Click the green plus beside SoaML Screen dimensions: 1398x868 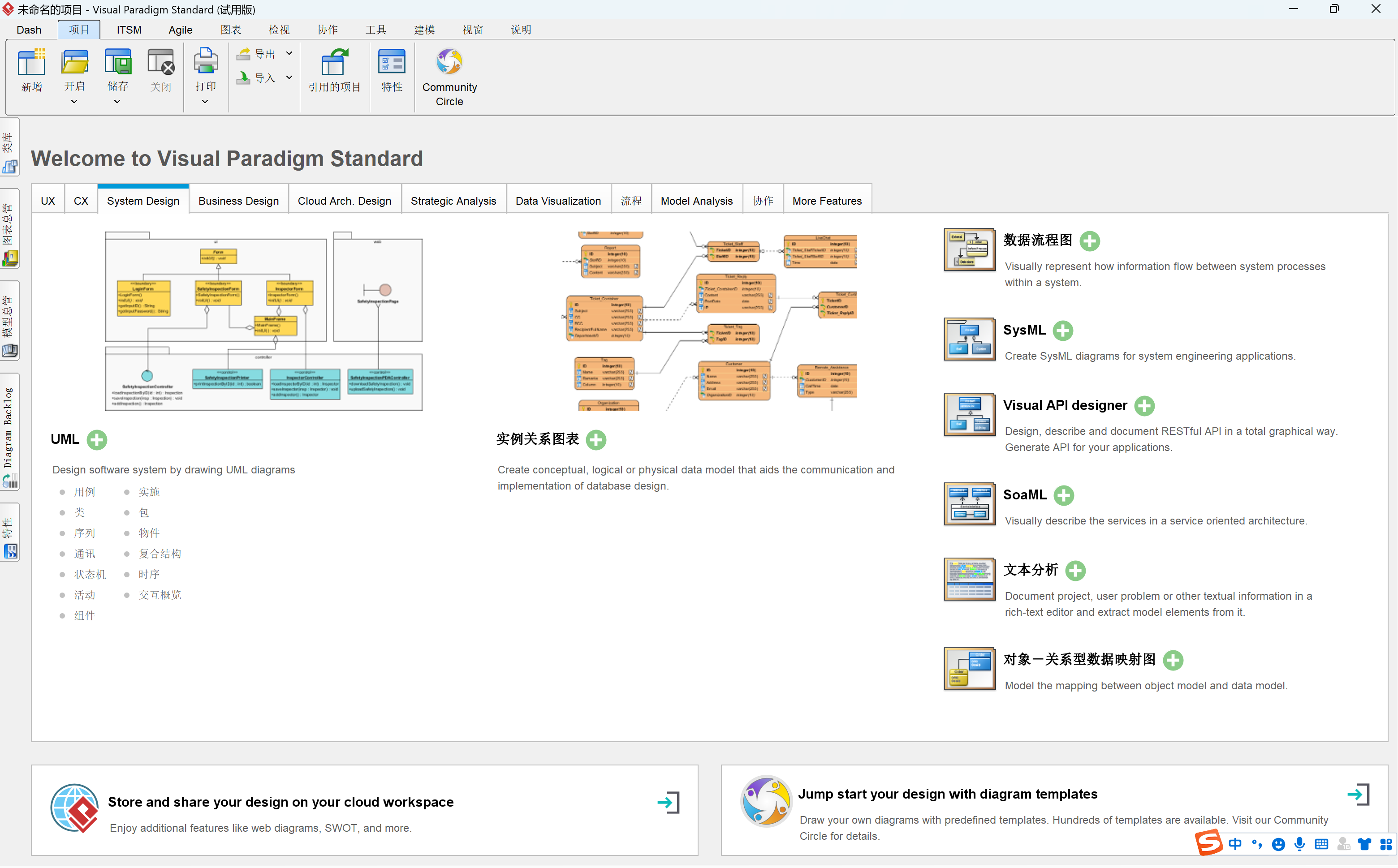tap(1064, 495)
